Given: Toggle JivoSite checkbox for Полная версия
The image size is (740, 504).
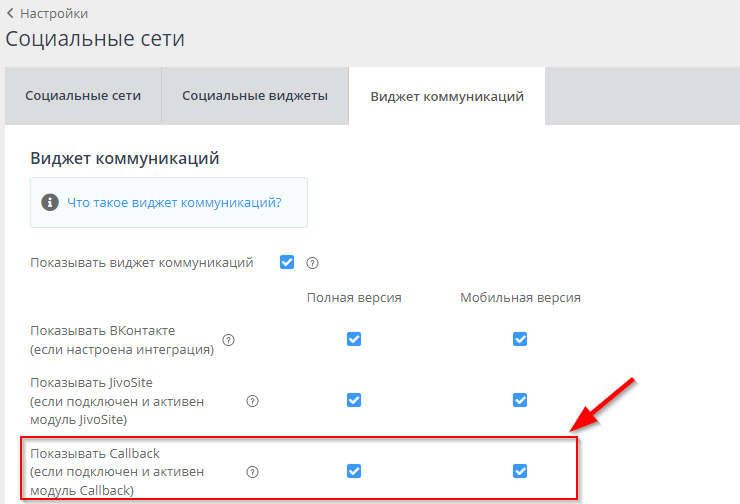Looking at the screenshot, I should (x=354, y=400).
